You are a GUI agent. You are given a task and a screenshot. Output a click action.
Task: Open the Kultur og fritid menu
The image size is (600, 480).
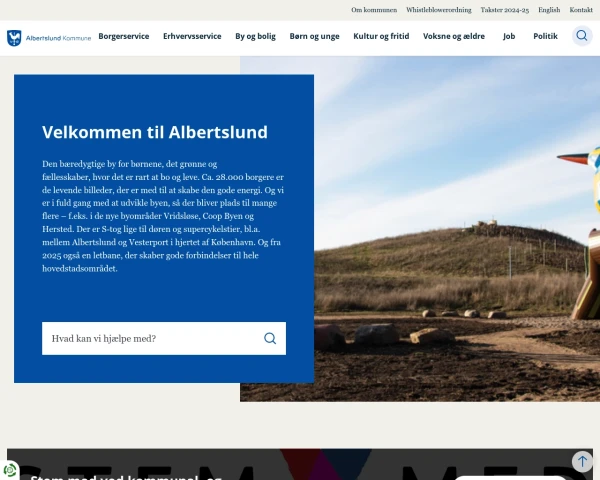tap(381, 36)
